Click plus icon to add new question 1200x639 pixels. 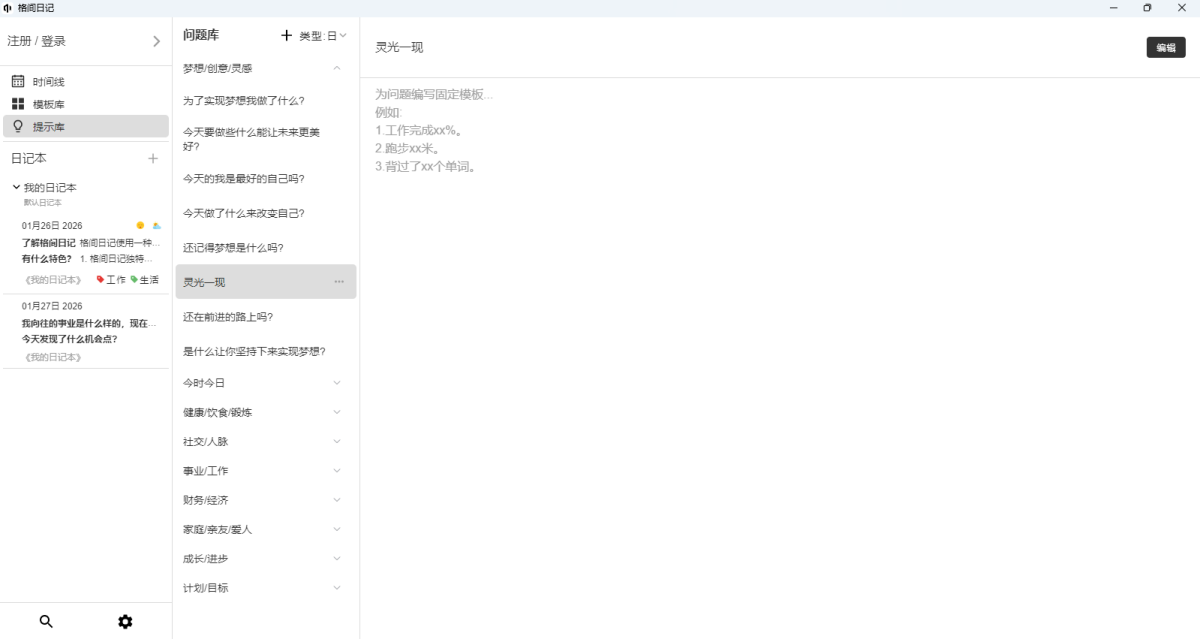[x=287, y=35]
